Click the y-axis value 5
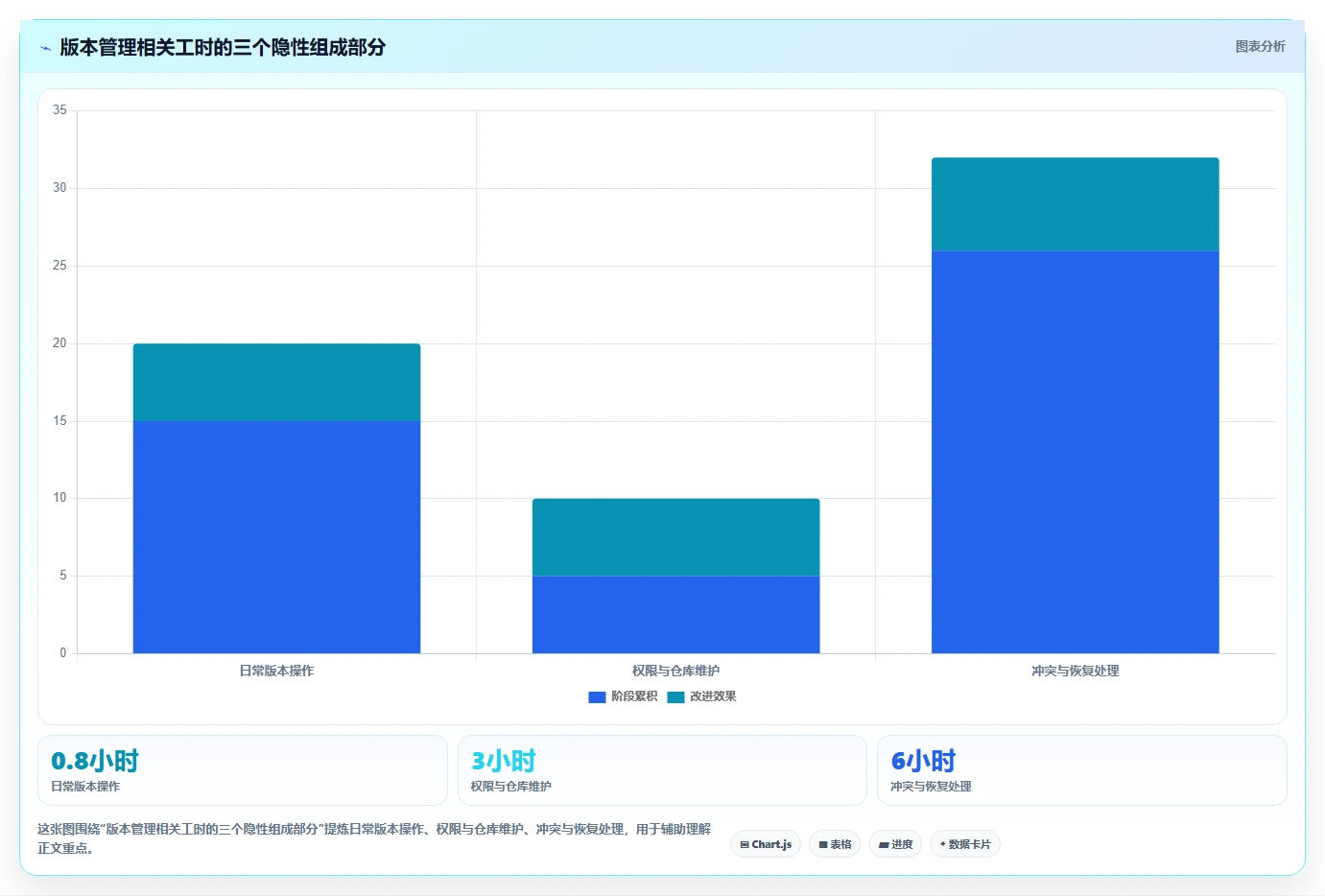Image resolution: width=1325 pixels, height=896 pixels. pyautogui.click(x=63, y=576)
